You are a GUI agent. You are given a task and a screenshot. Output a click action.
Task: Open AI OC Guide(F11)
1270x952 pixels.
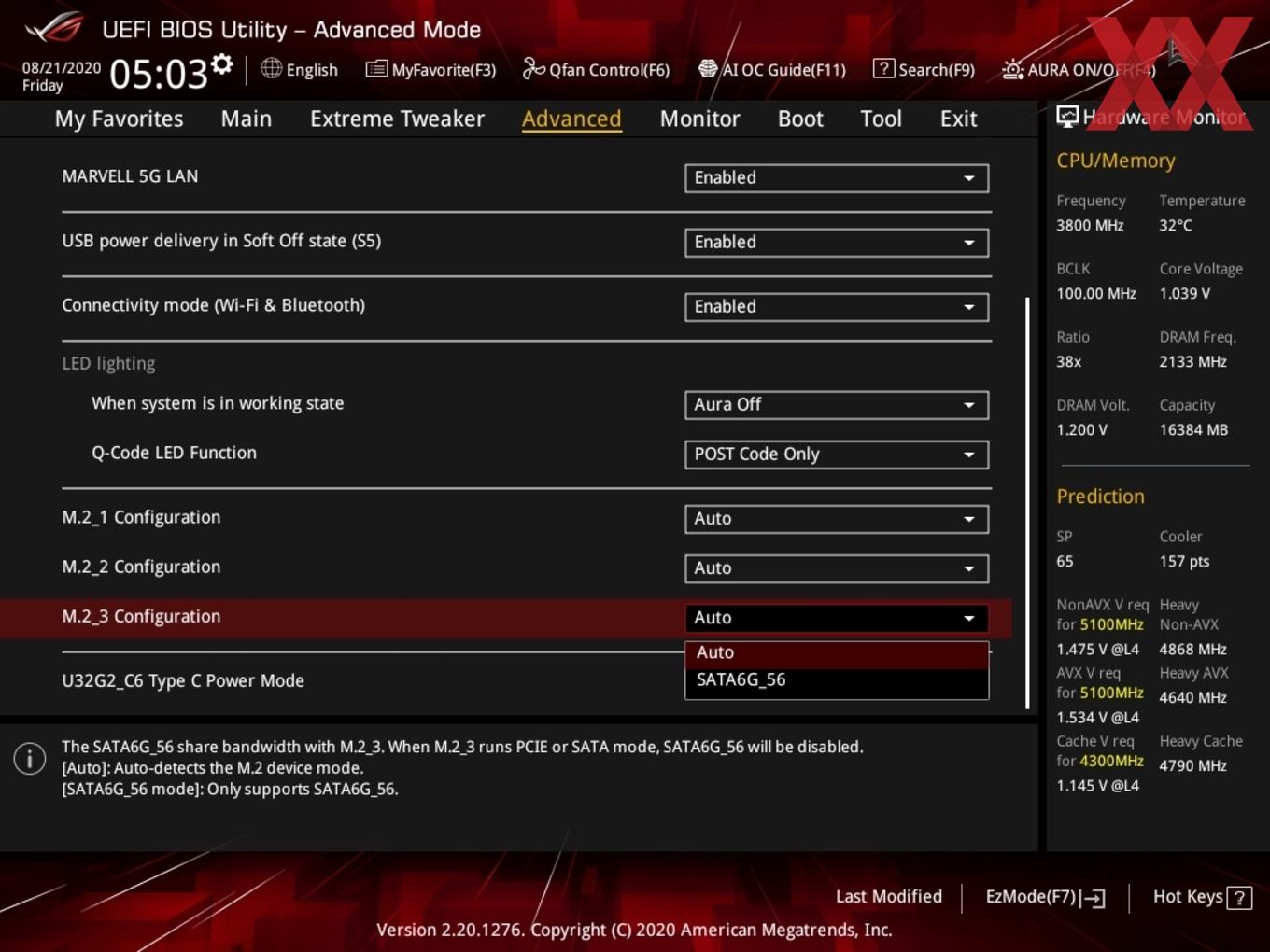click(772, 69)
